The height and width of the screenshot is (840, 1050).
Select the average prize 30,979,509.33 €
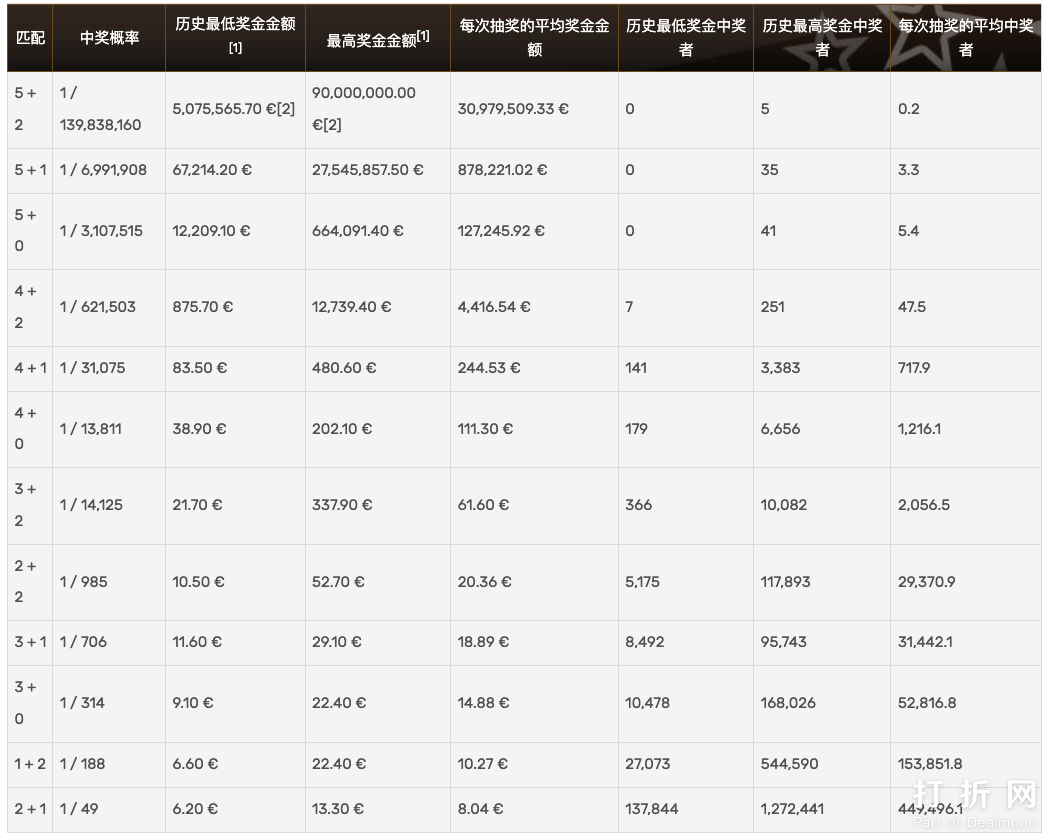point(513,109)
